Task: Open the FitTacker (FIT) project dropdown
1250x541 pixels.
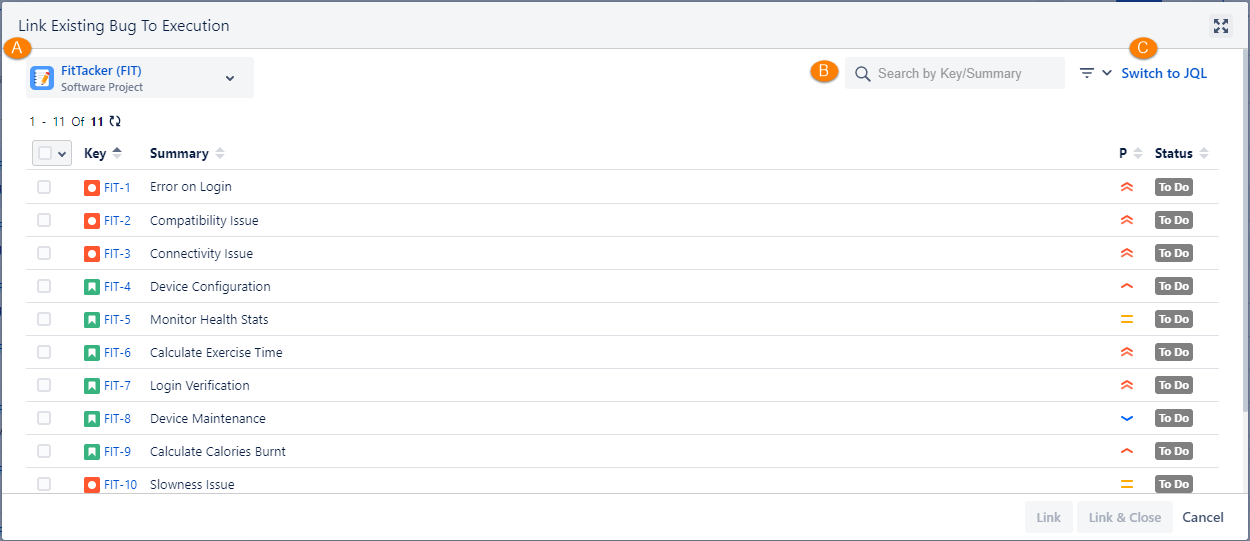Action: coord(140,78)
